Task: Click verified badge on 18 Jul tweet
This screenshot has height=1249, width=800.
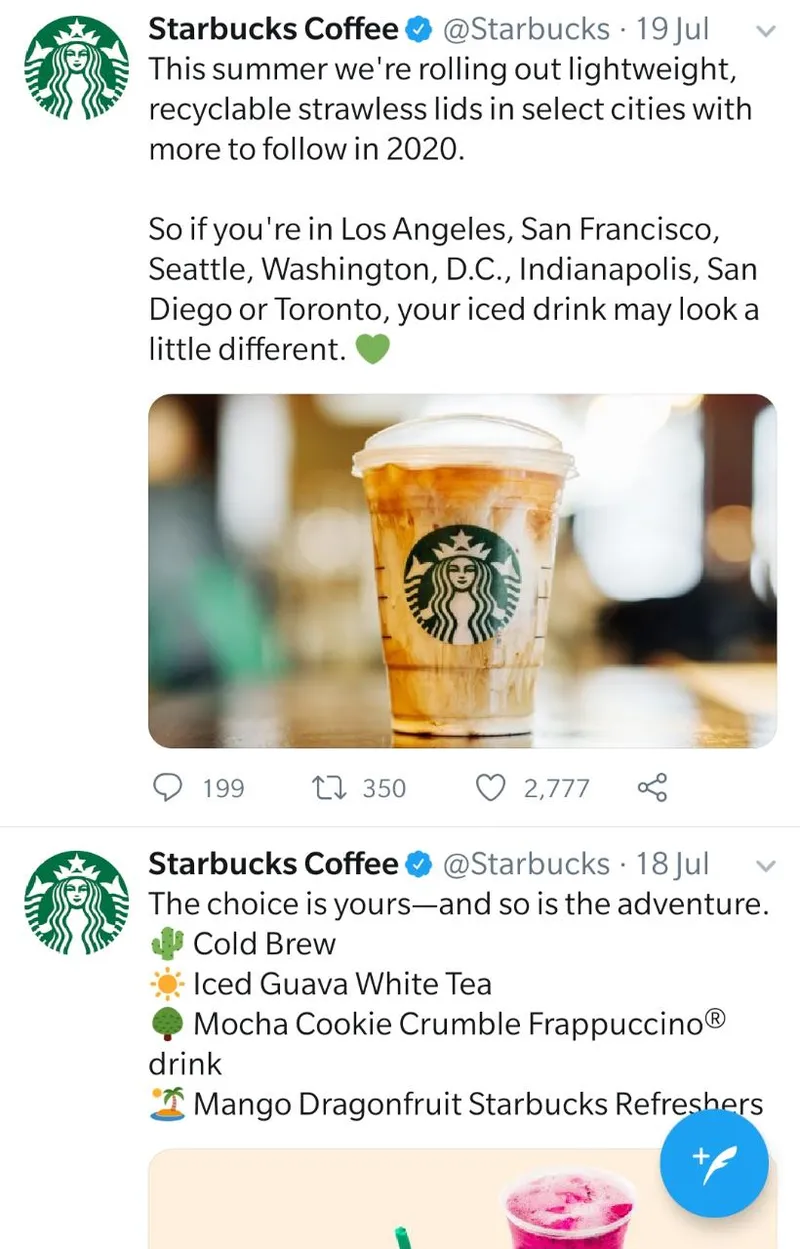Action: 418,864
